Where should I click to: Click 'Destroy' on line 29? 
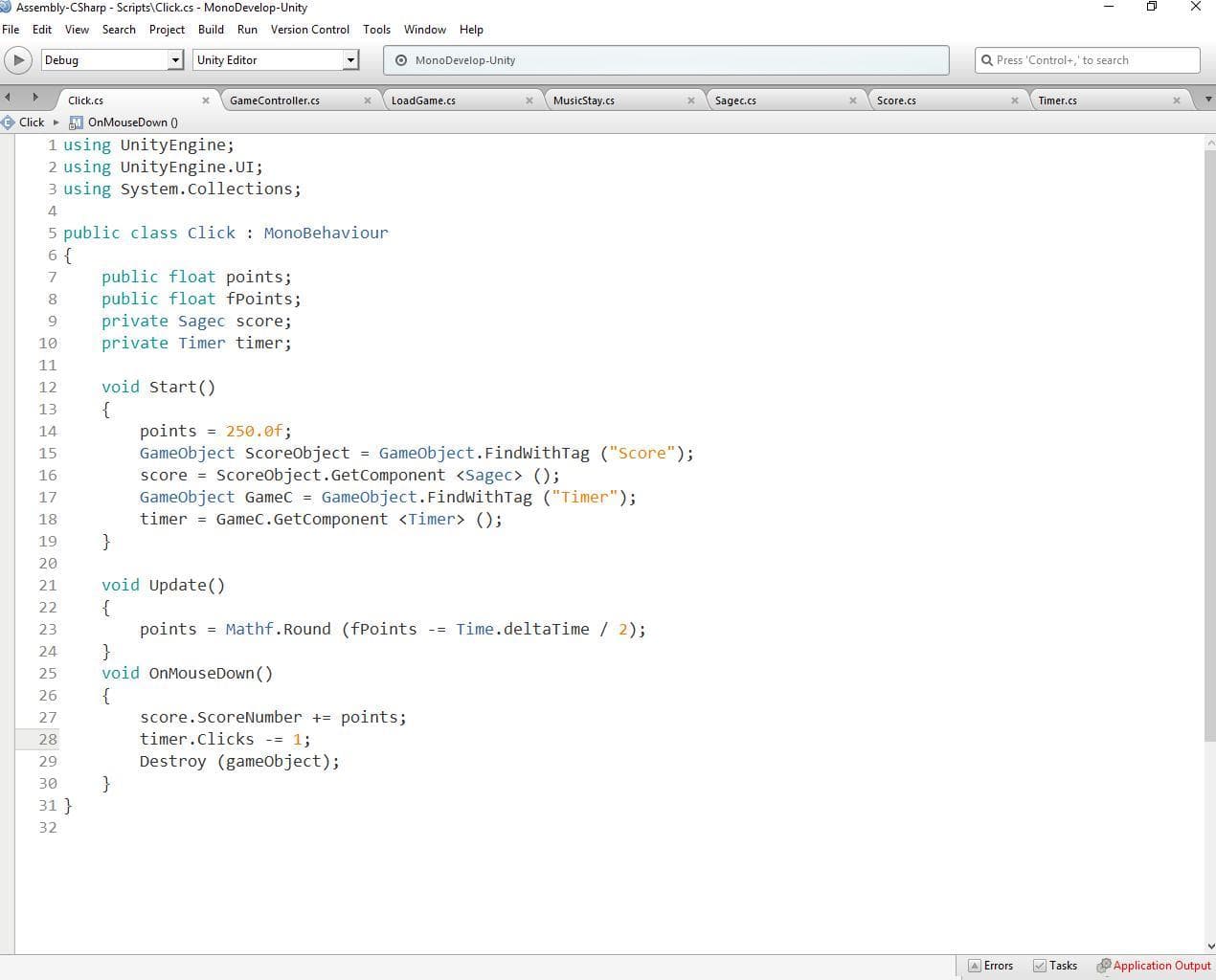(x=172, y=762)
